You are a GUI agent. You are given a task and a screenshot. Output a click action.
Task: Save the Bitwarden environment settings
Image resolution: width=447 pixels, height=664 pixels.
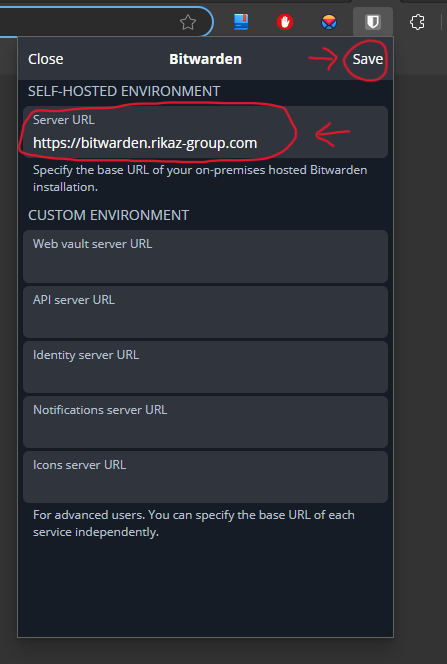coord(367,59)
